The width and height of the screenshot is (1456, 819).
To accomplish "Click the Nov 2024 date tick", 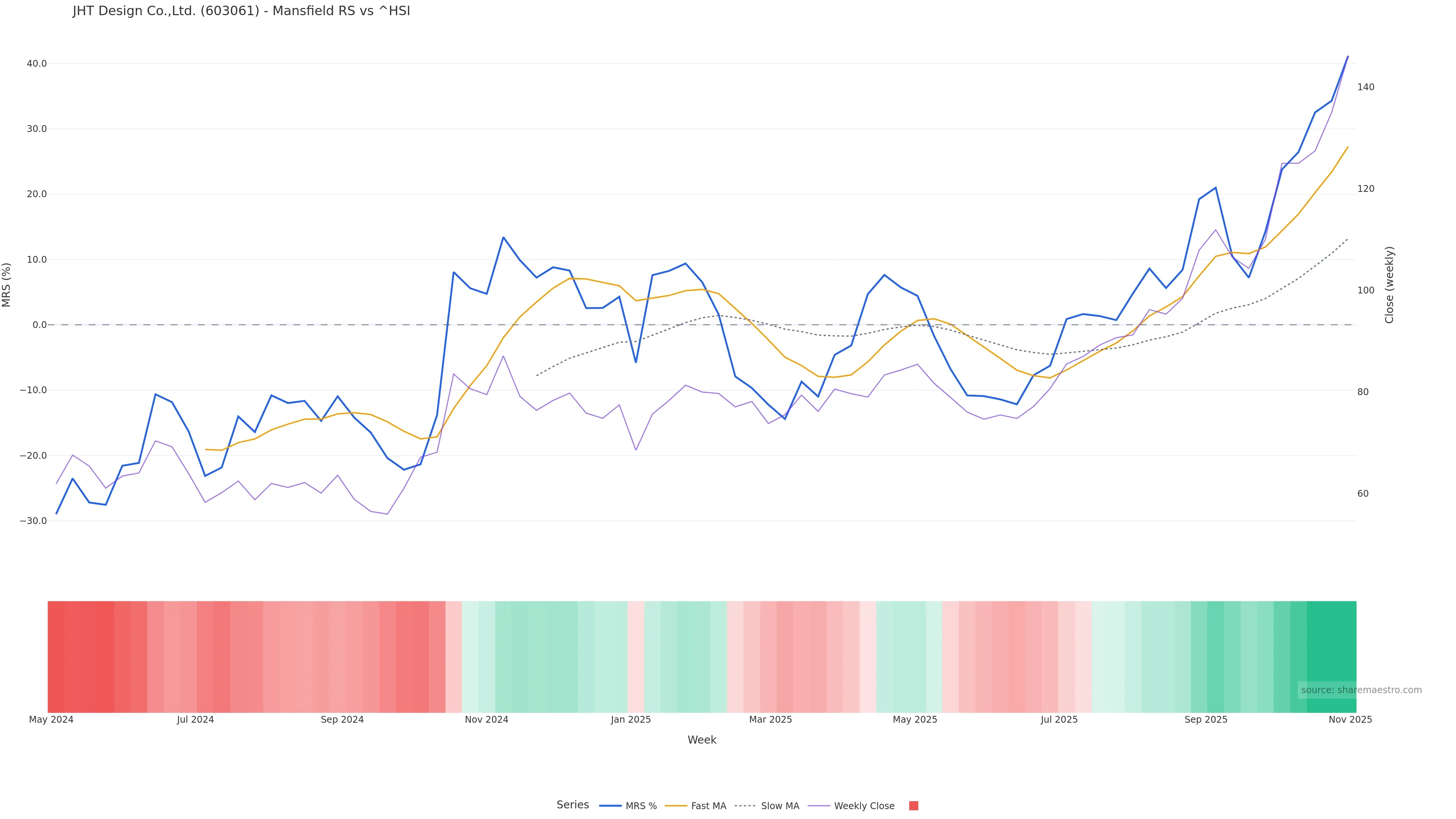I will pyautogui.click(x=486, y=720).
